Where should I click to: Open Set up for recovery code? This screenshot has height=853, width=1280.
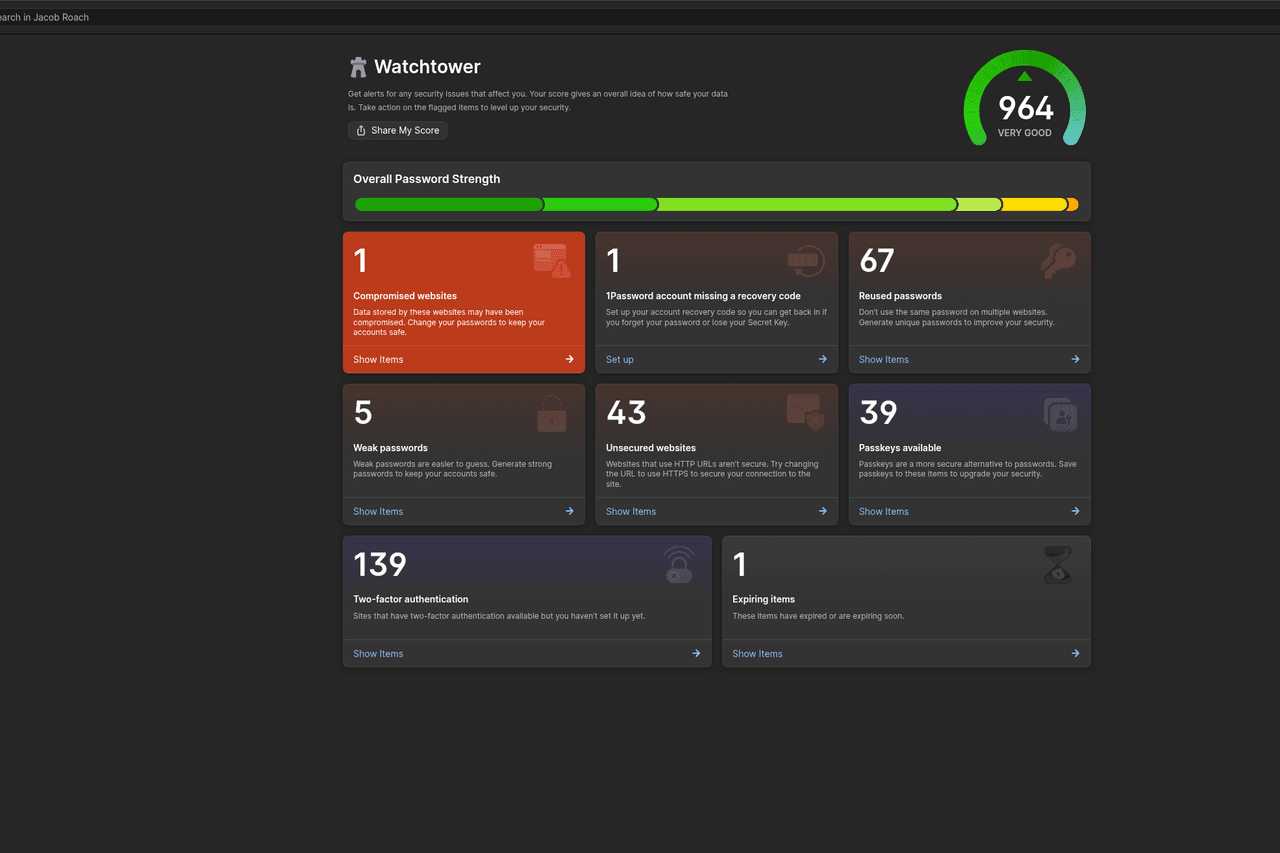coord(620,359)
